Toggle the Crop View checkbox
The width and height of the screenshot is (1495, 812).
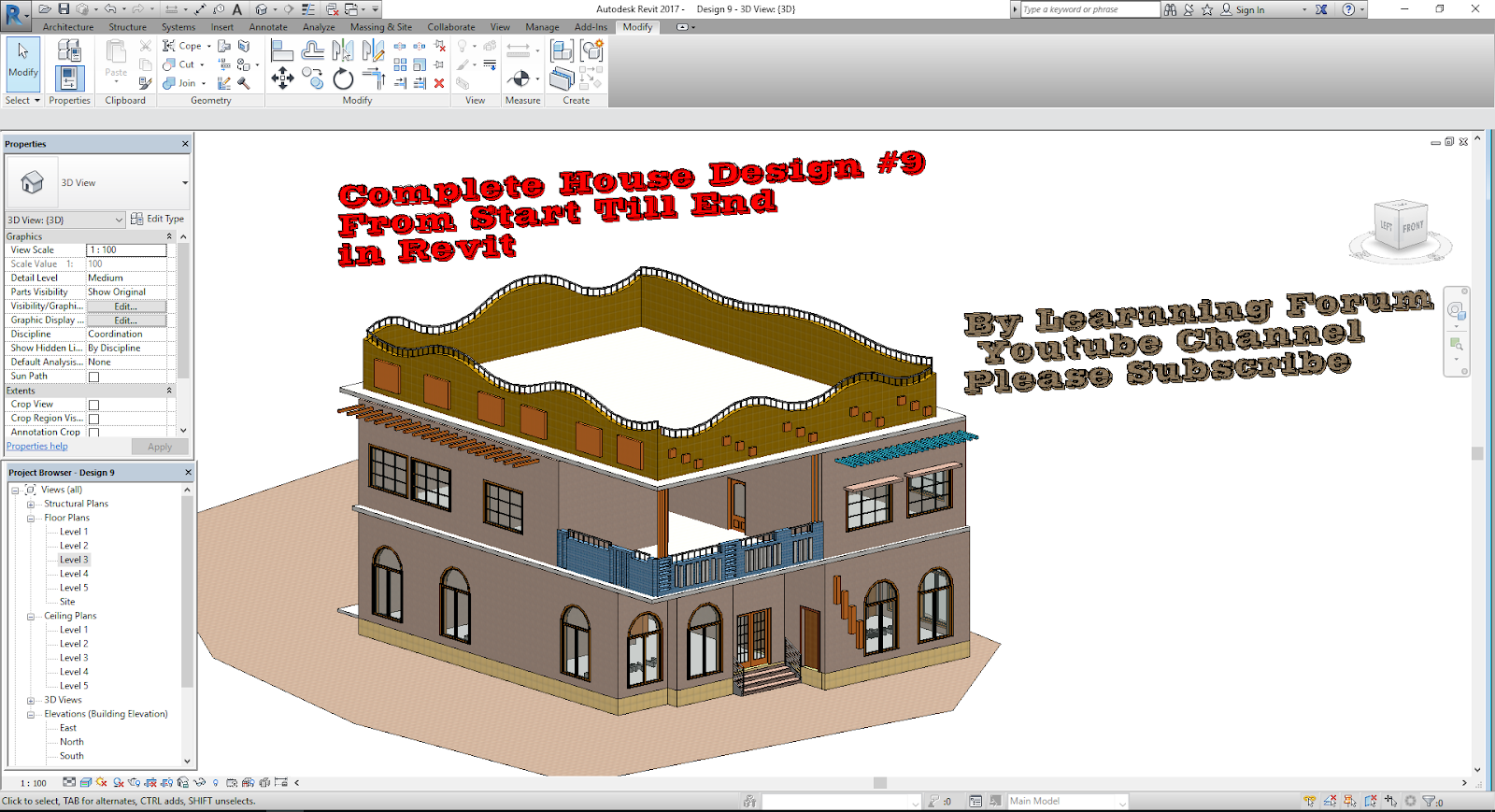click(x=93, y=405)
